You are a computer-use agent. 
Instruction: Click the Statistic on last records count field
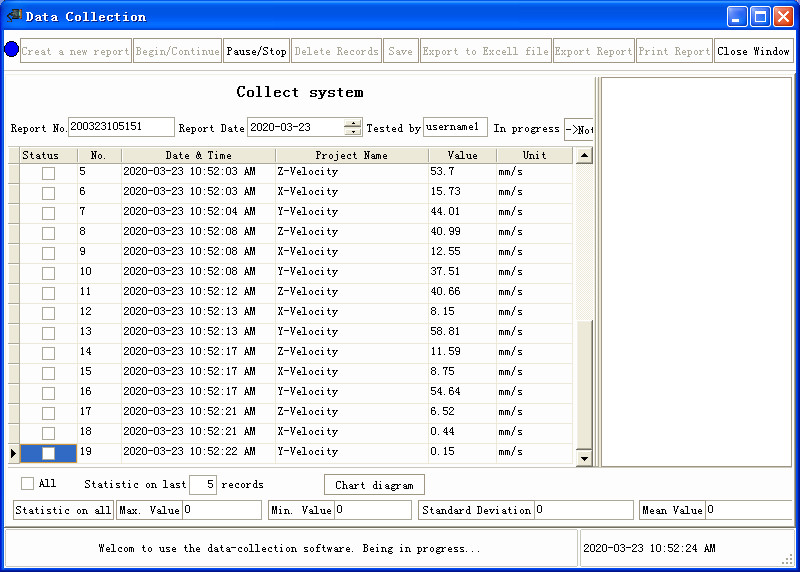pos(203,485)
